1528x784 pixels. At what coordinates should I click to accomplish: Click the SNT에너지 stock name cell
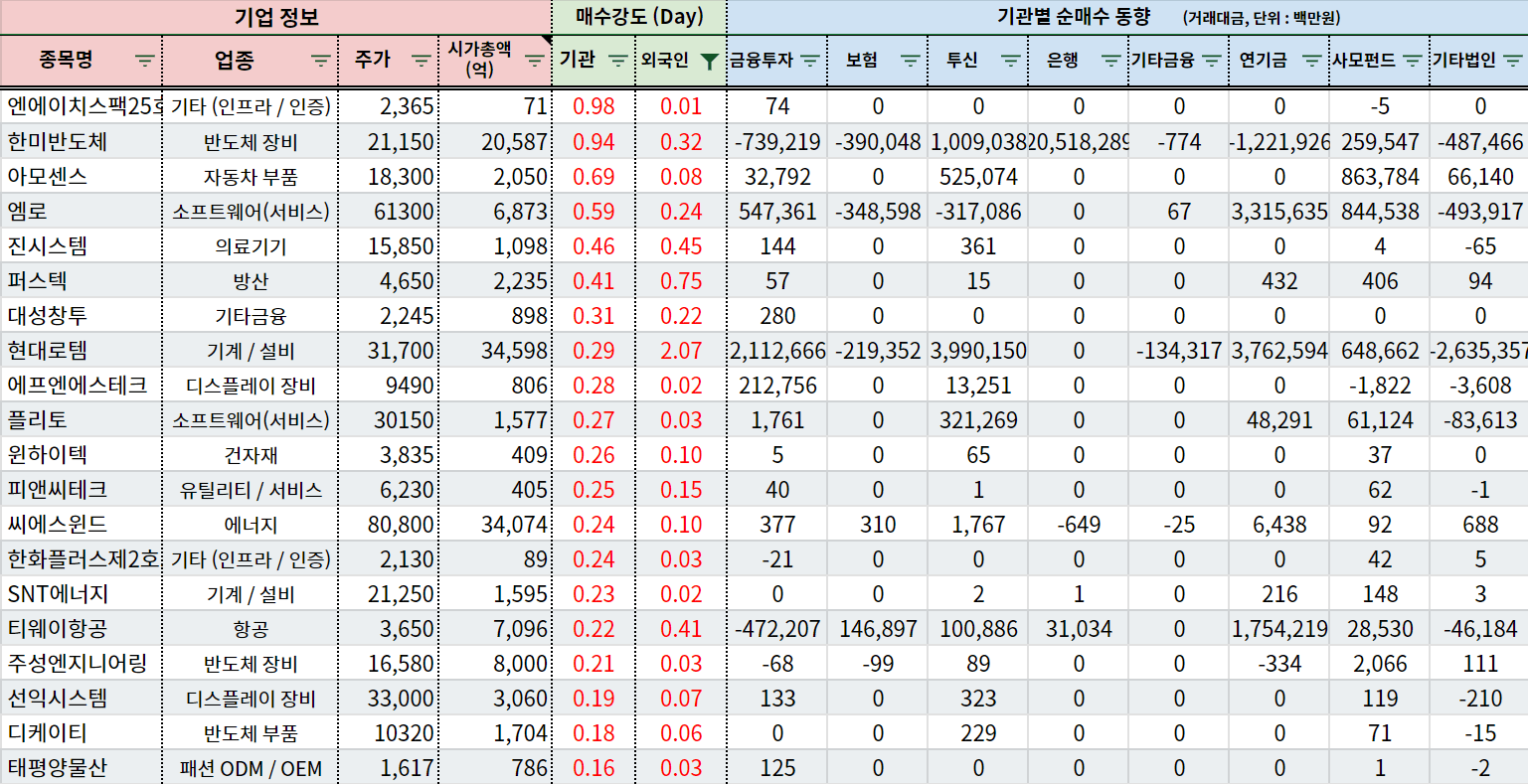pyautogui.click(x=82, y=593)
